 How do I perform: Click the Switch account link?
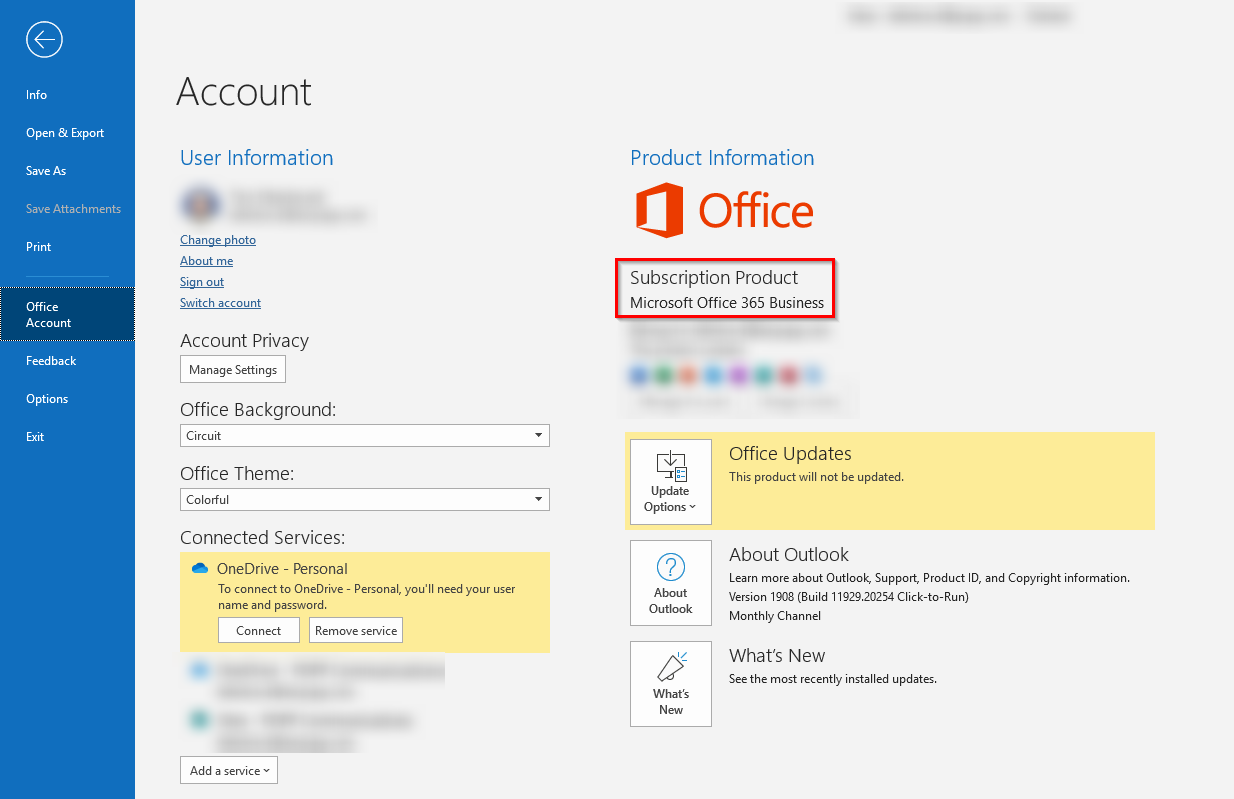click(x=220, y=303)
